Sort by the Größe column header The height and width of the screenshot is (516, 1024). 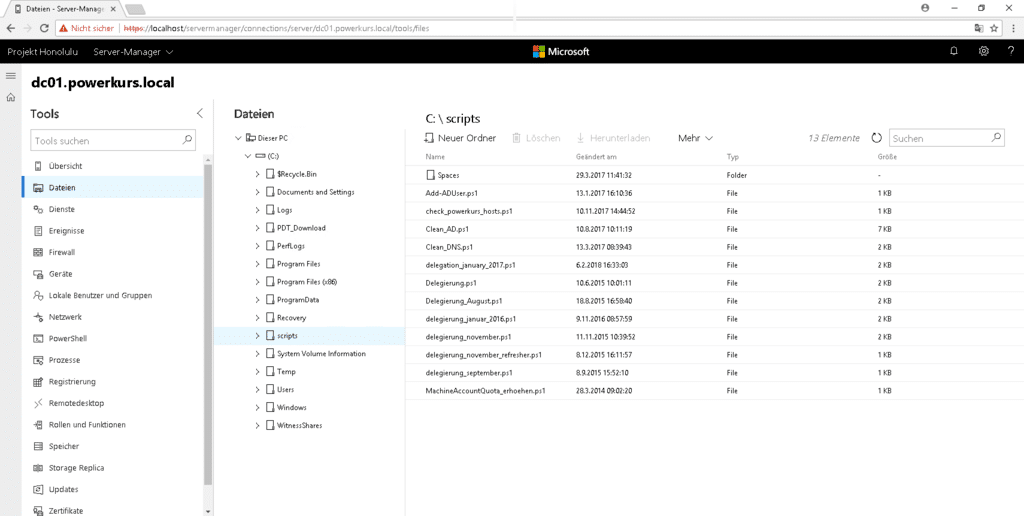coord(887,157)
